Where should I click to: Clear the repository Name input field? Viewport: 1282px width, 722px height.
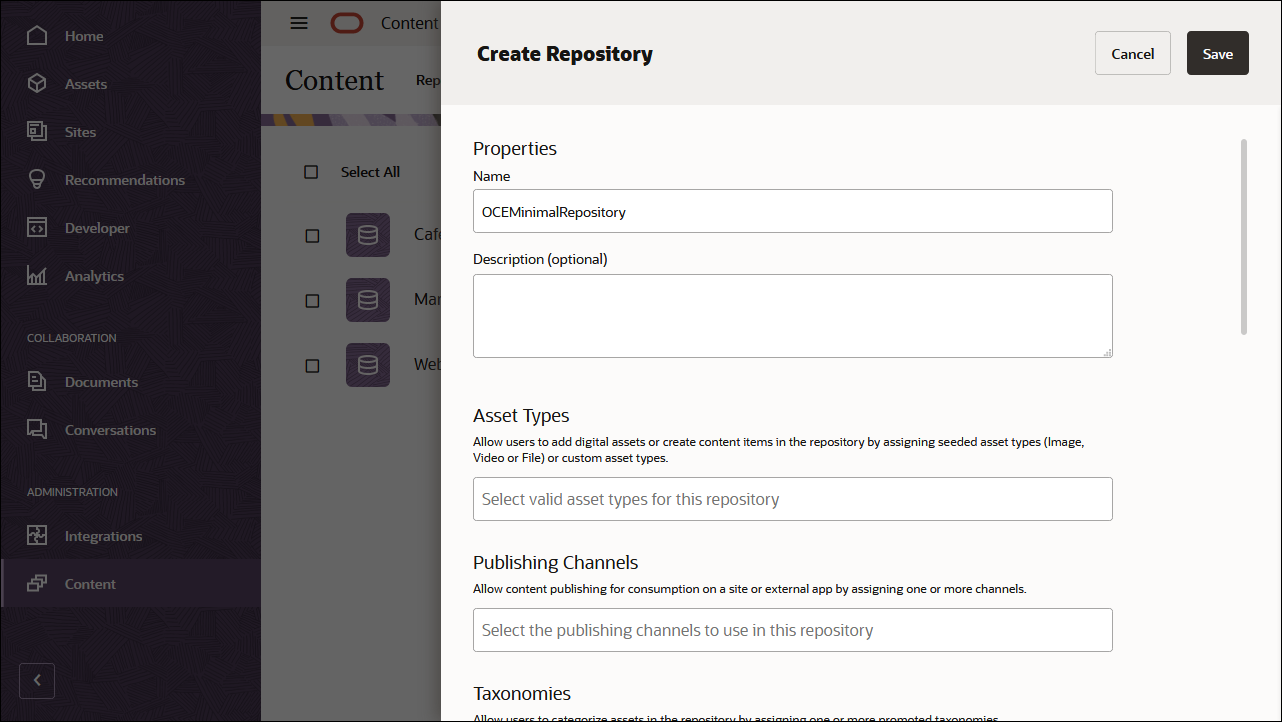coord(792,211)
